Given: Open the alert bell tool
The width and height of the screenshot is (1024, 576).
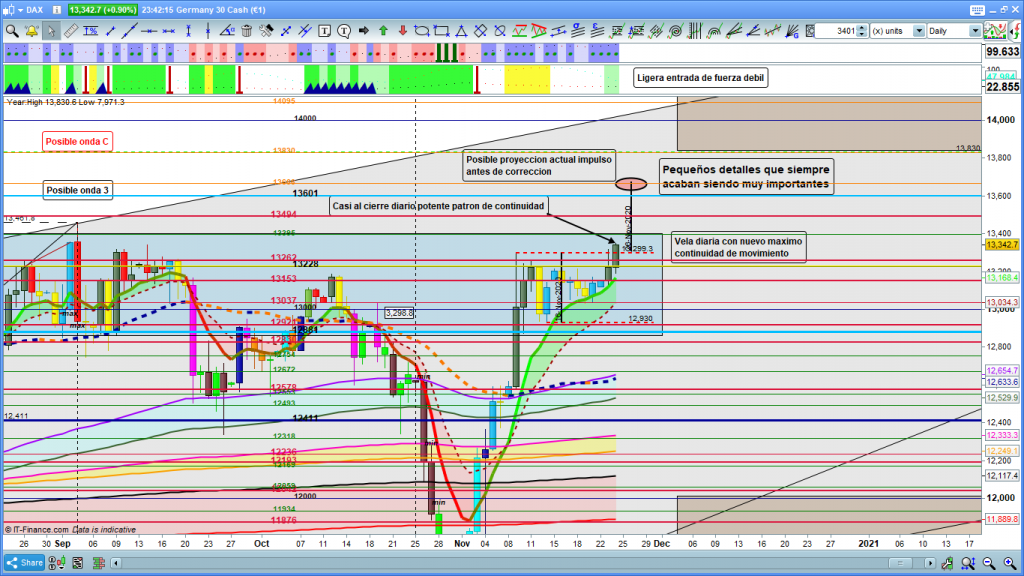Looking at the screenshot, I should click(x=31, y=31).
